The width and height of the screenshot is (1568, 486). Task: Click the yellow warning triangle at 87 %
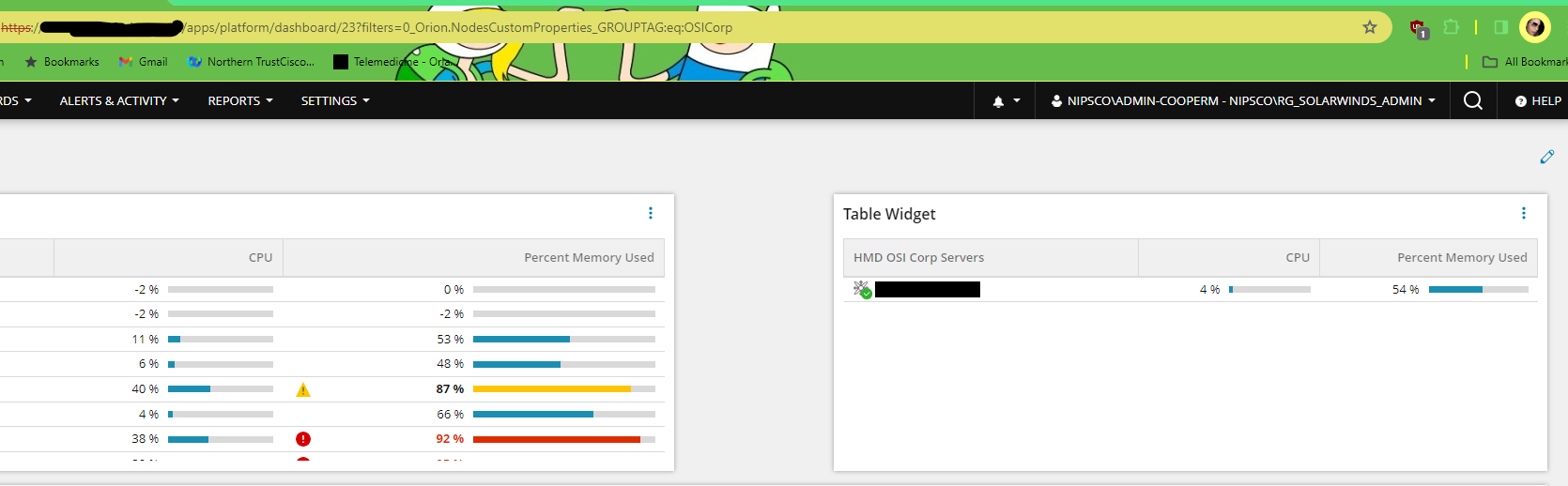[x=303, y=389]
